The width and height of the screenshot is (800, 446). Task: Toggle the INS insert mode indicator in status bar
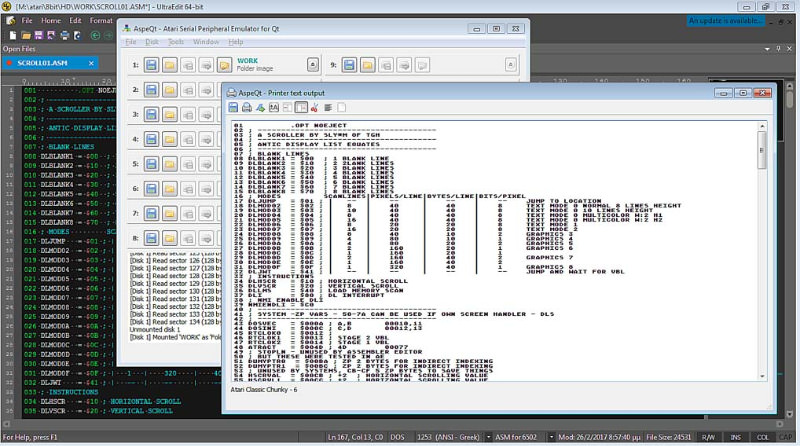pos(738,437)
